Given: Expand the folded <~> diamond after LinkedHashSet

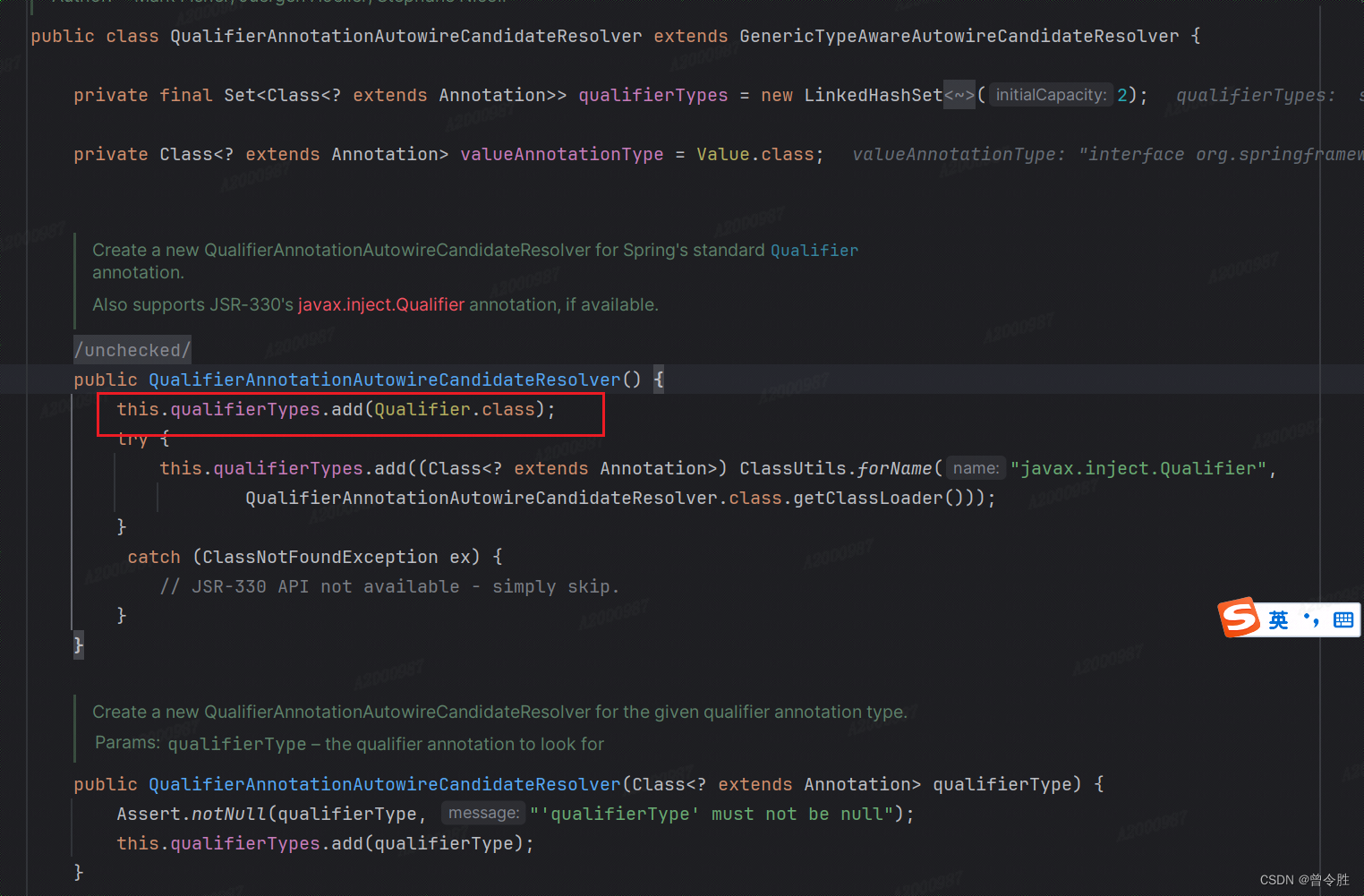Looking at the screenshot, I should click(x=959, y=95).
